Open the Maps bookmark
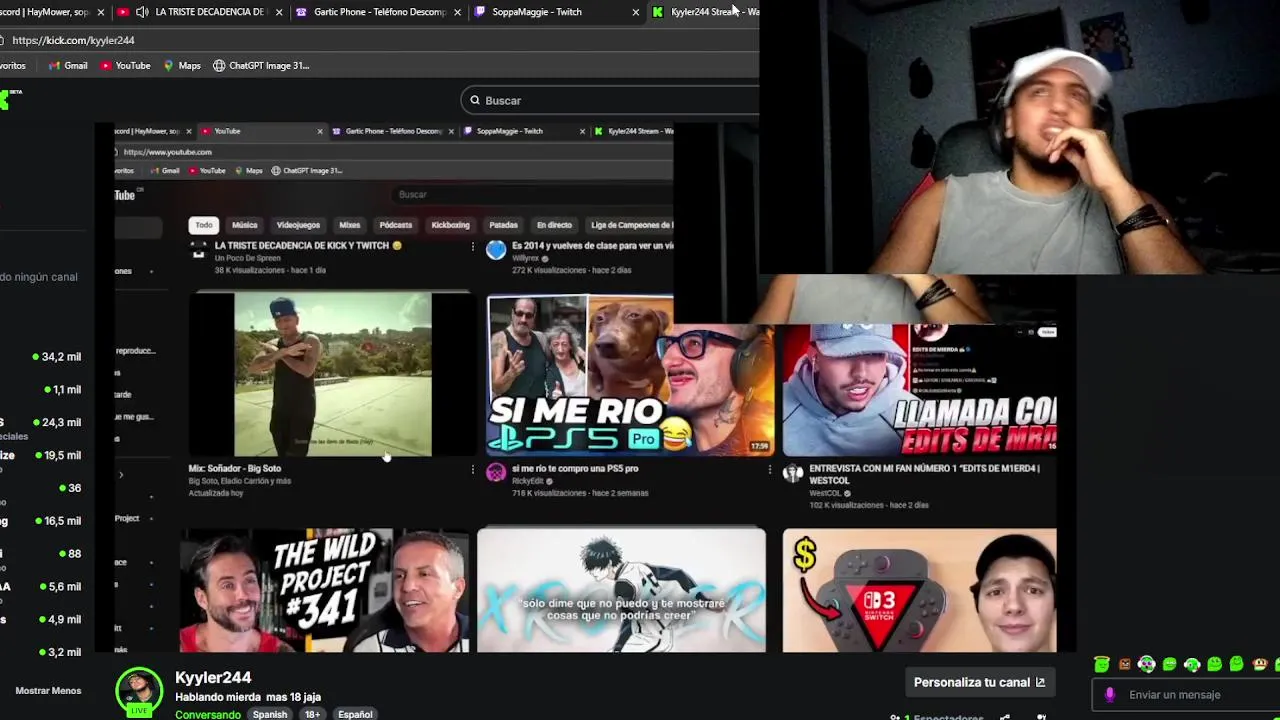This screenshot has height=720, width=1280. (x=182, y=65)
